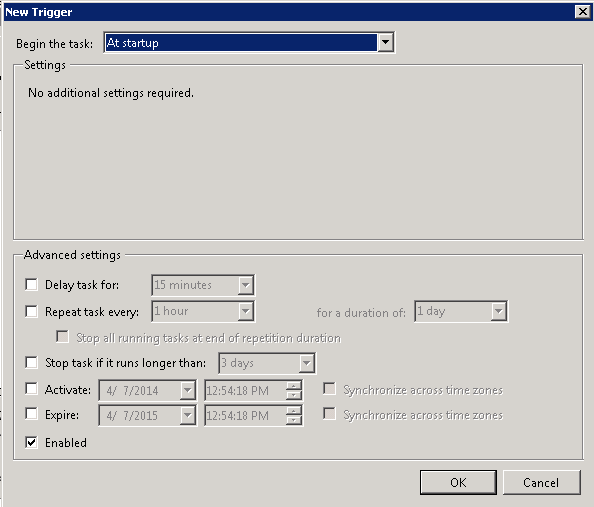The image size is (594, 507).
Task: Toggle the Activate row's 'Synchronize across time zones' checkbox
Action: (x=330, y=389)
